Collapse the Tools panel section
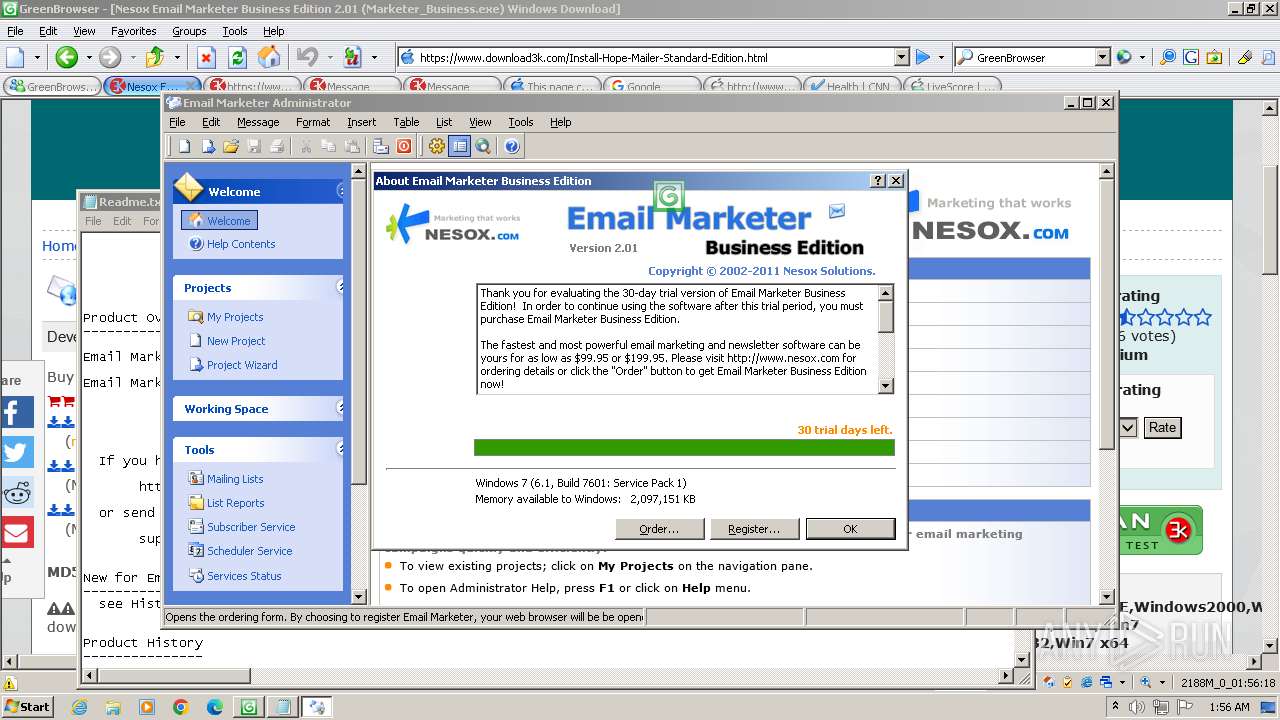Screen dimensions: 1280x720 pyautogui.click(x=341, y=449)
